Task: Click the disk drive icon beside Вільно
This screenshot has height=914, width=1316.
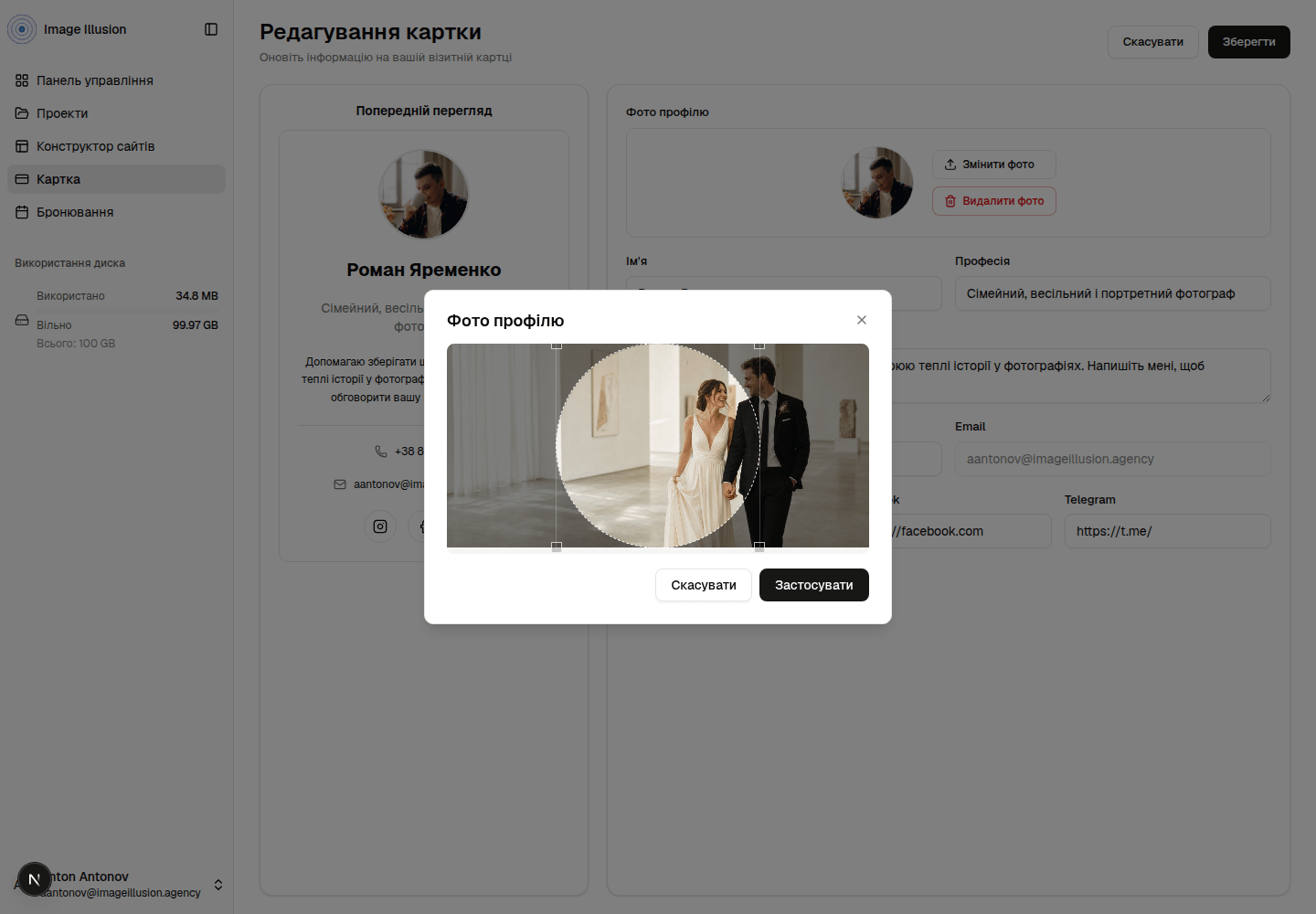Action: point(22,320)
